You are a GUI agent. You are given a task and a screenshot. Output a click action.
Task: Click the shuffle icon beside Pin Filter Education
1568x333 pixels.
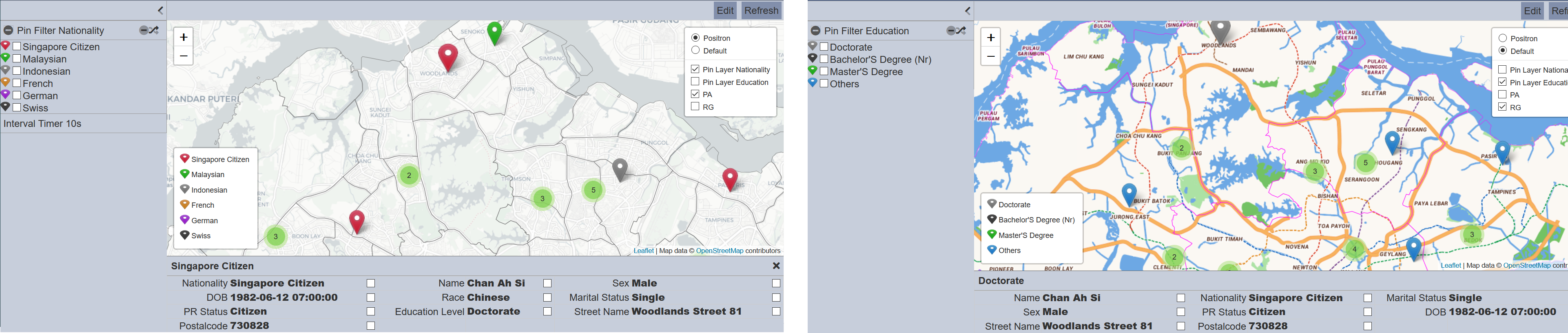click(961, 31)
